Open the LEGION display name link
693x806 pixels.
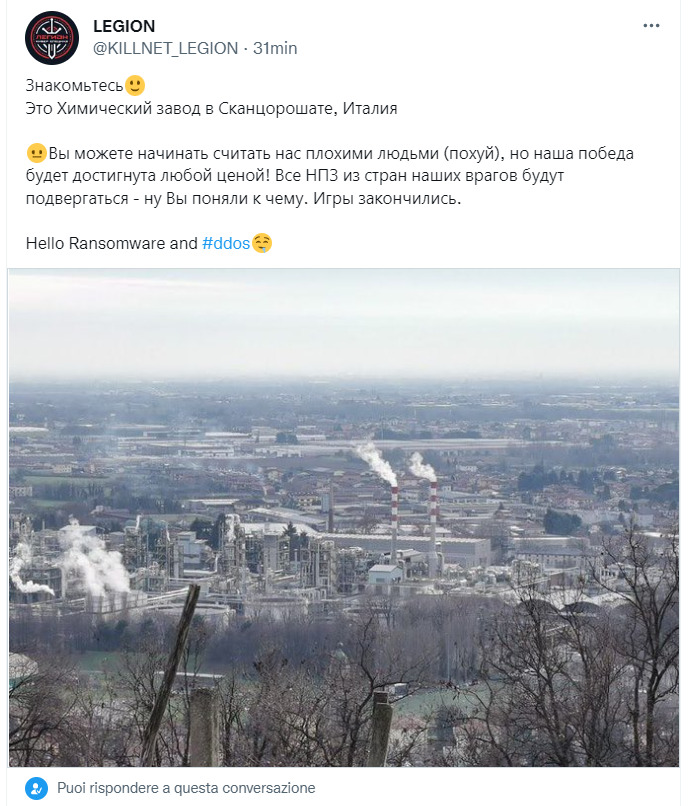124,26
